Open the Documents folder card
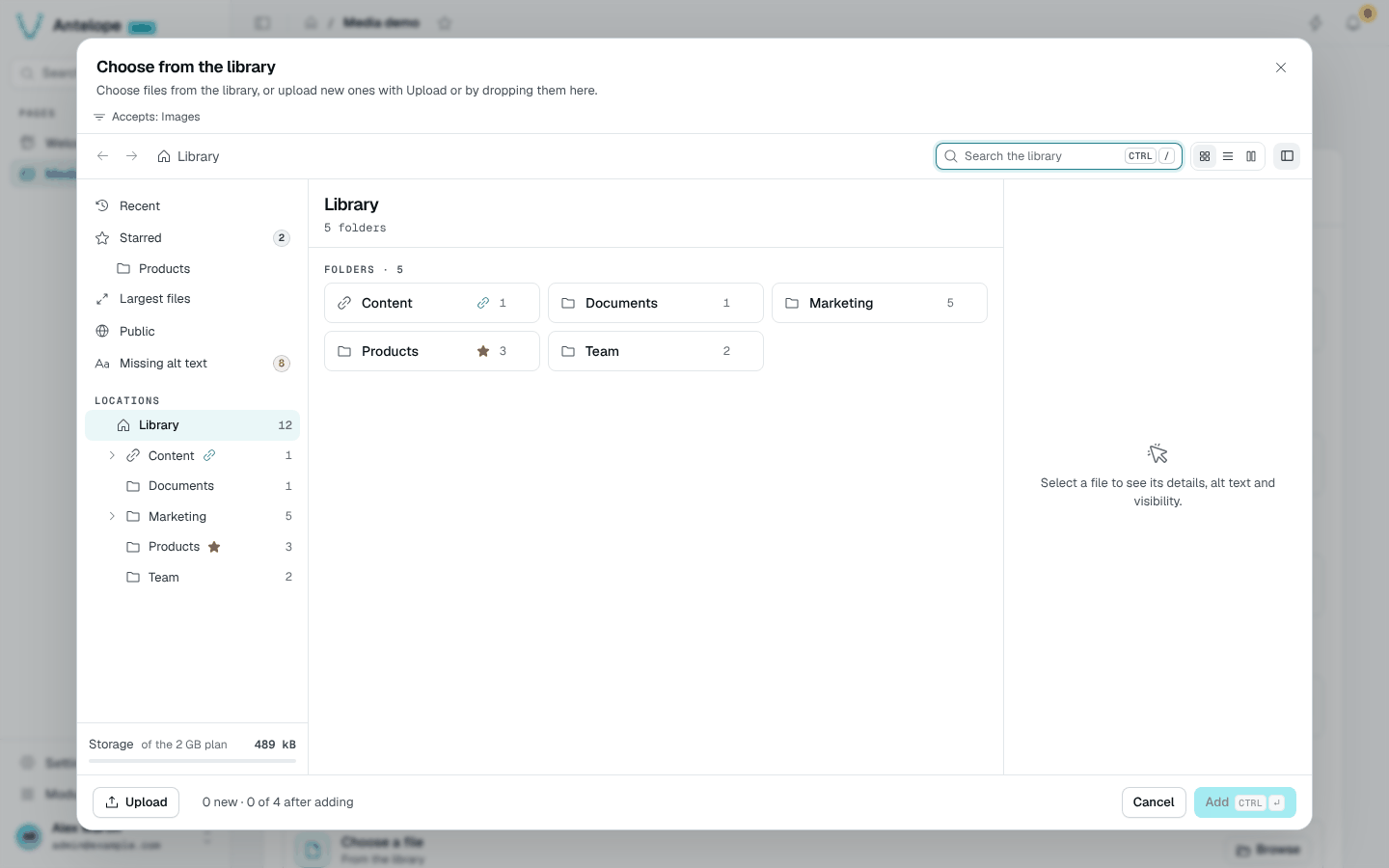This screenshot has width=1389, height=868. [x=656, y=303]
